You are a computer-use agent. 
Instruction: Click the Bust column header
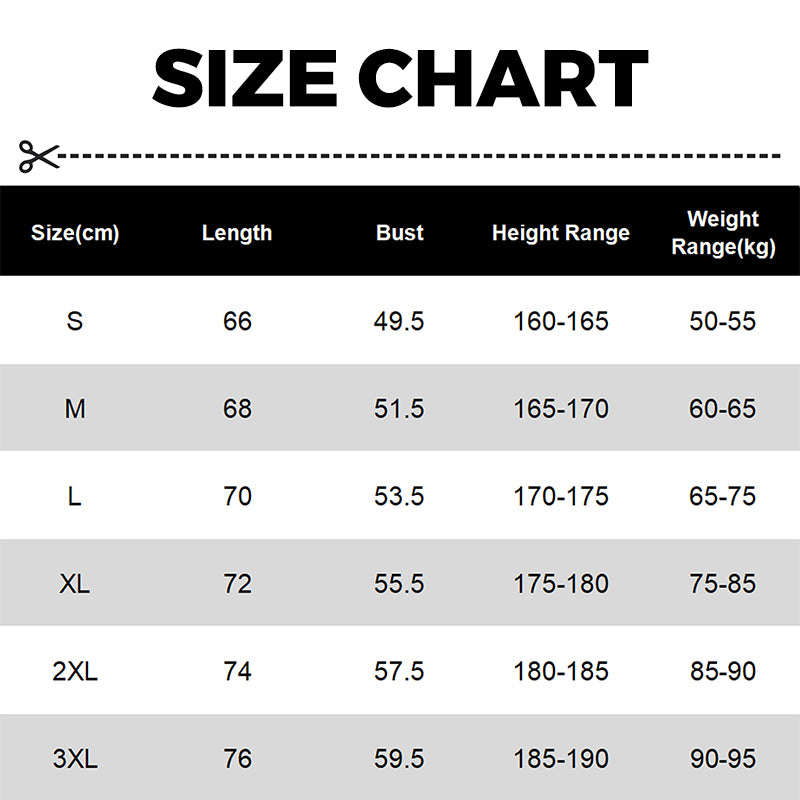click(x=400, y=233)
